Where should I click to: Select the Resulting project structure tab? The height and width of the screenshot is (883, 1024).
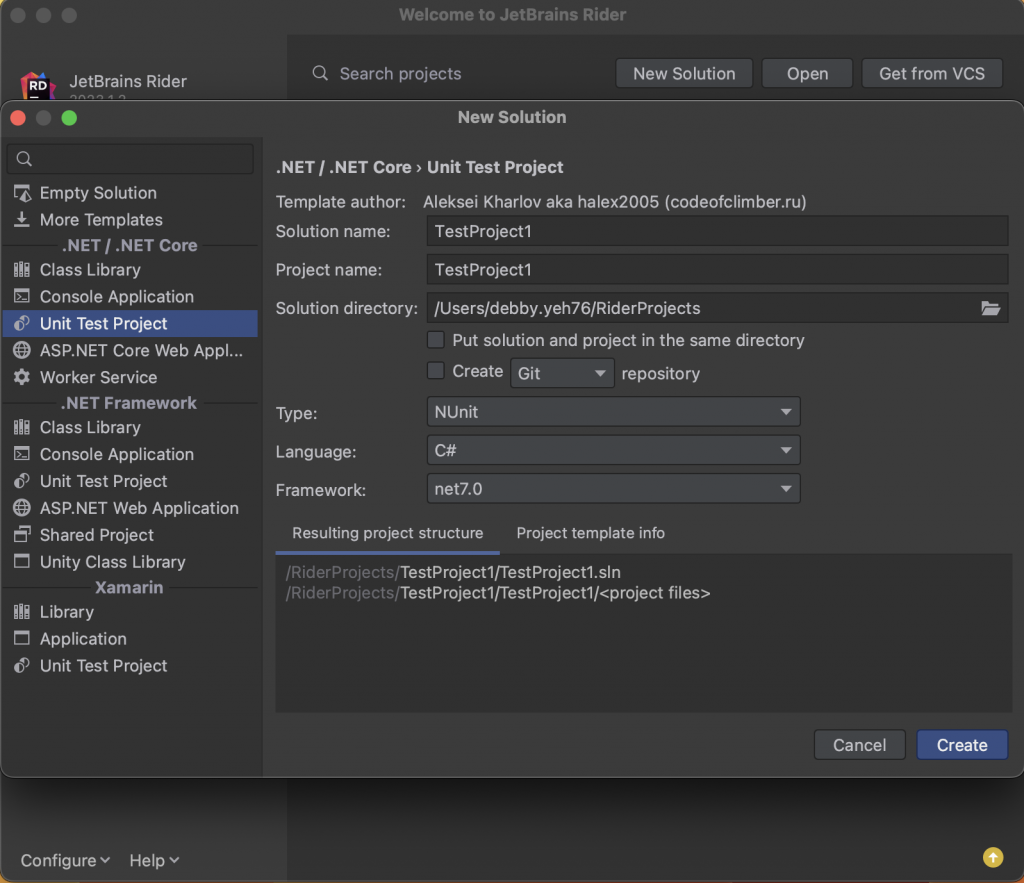(x=387, y=533)
